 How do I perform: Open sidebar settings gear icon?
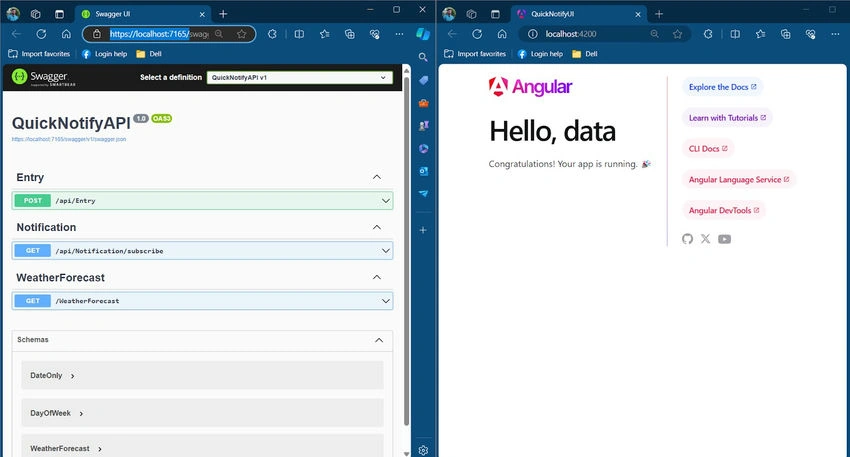(x=423, y=450)
